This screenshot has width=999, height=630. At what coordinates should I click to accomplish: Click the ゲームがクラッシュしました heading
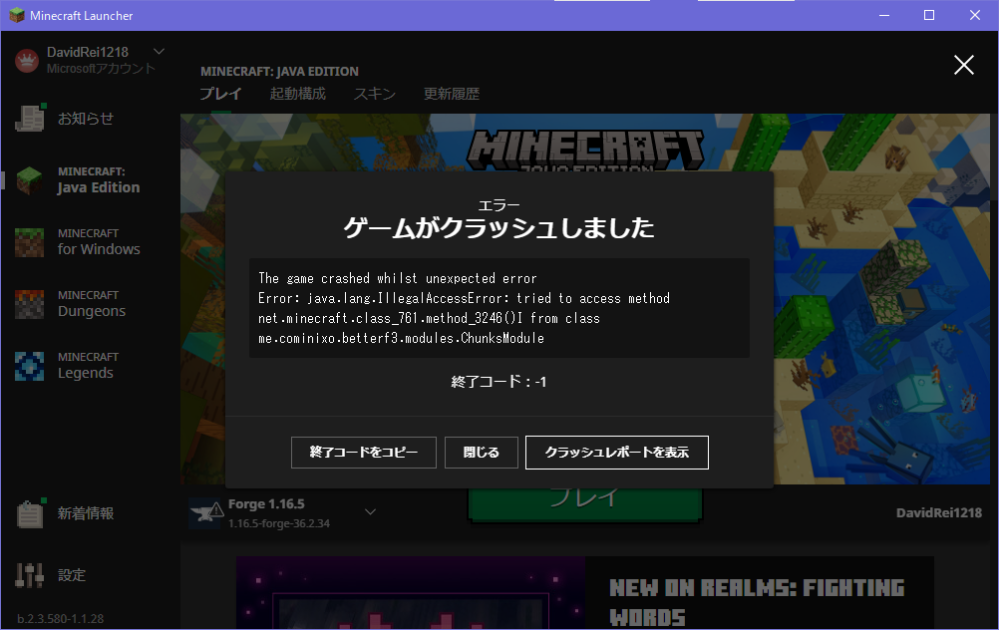click(499, 227)
